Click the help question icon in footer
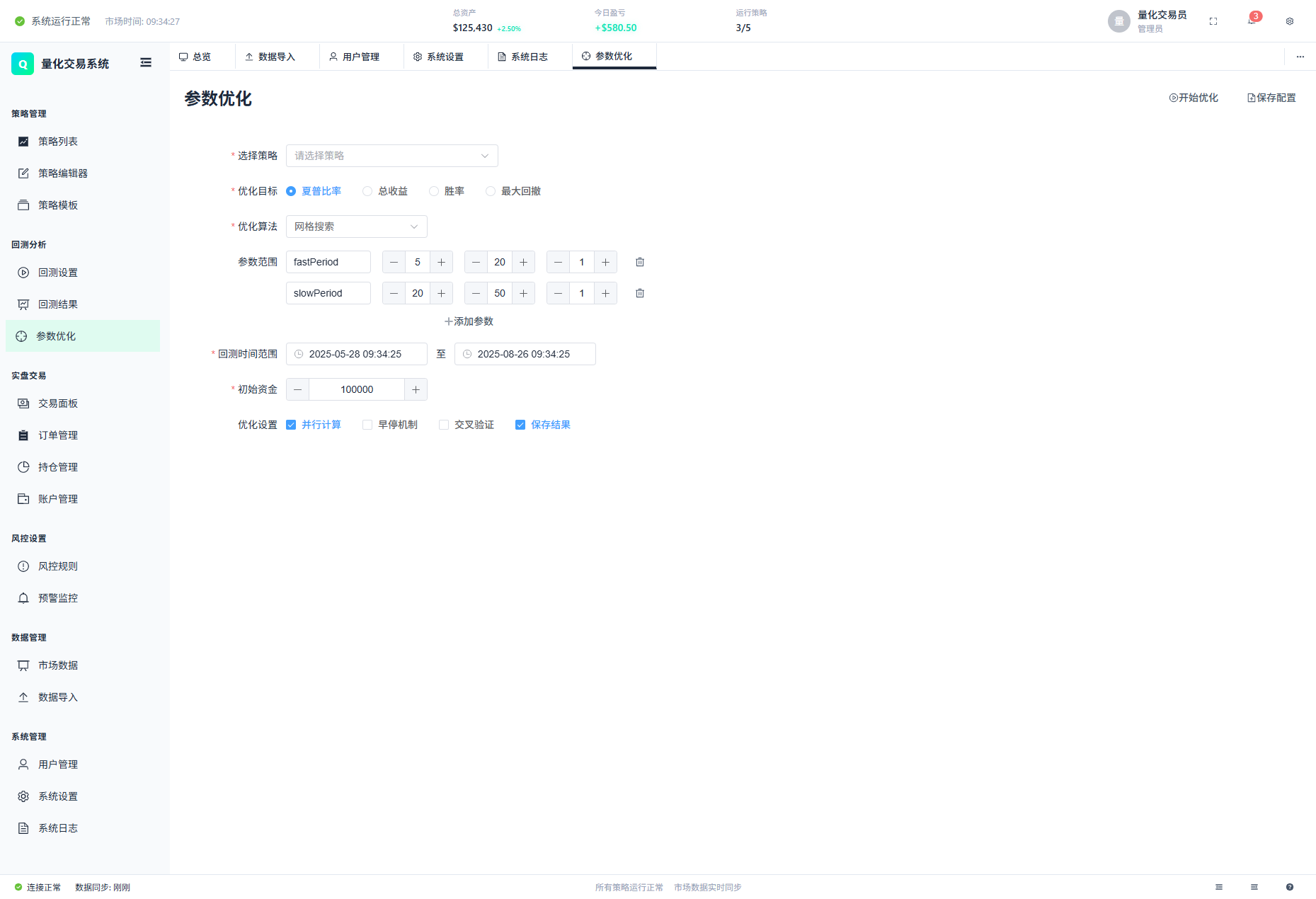This screenshot has width=1316, height=899. pyautogui.click(x=1290, y=887)
